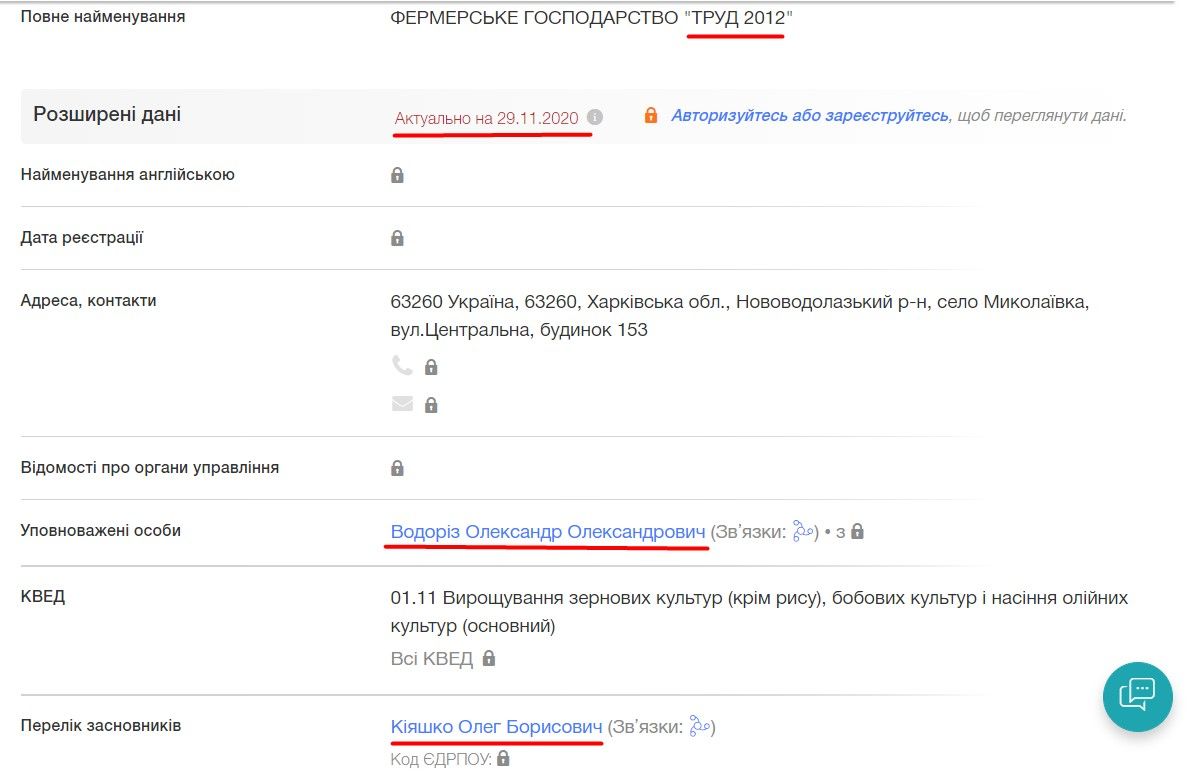Open Кіяшко Олег Борисович founder link
Image resolution: width=1189 pixels, height=778 pixels.
pyautogui.click(x=496, y=727)
